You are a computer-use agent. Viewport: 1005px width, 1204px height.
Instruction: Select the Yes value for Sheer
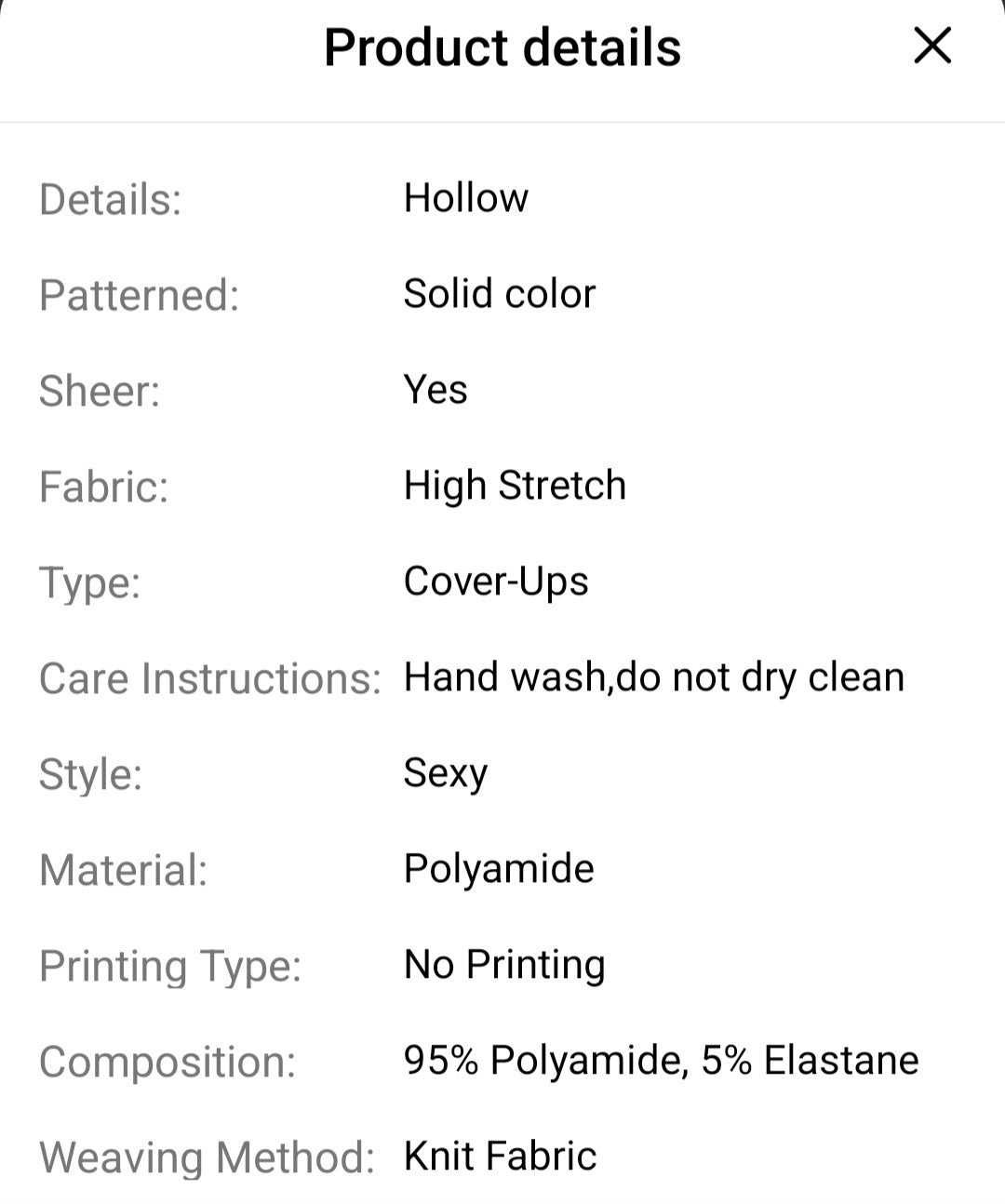pos(434,389)
